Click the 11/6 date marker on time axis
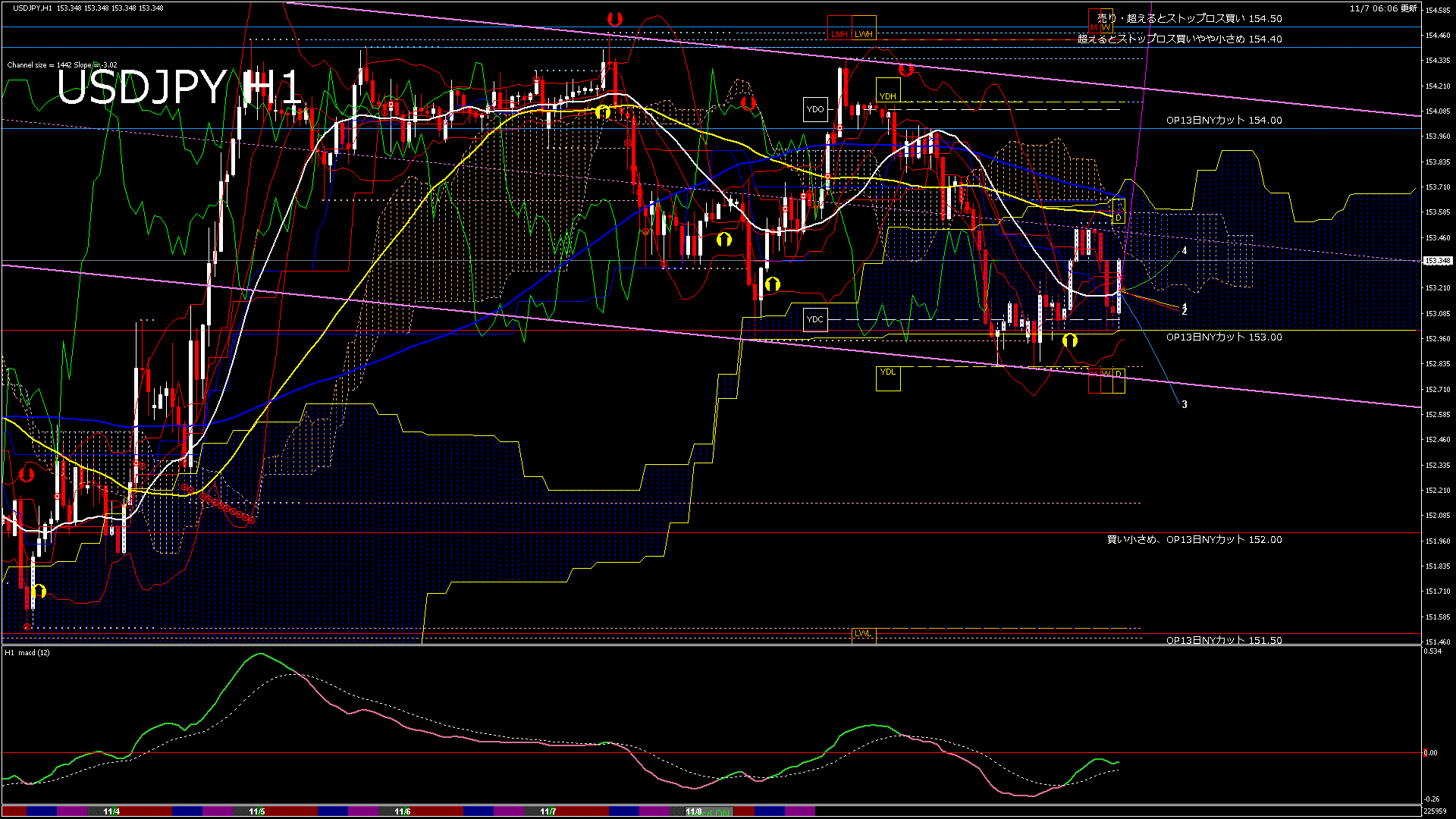Screen dimensions: 1456x819 click(403, 811)
